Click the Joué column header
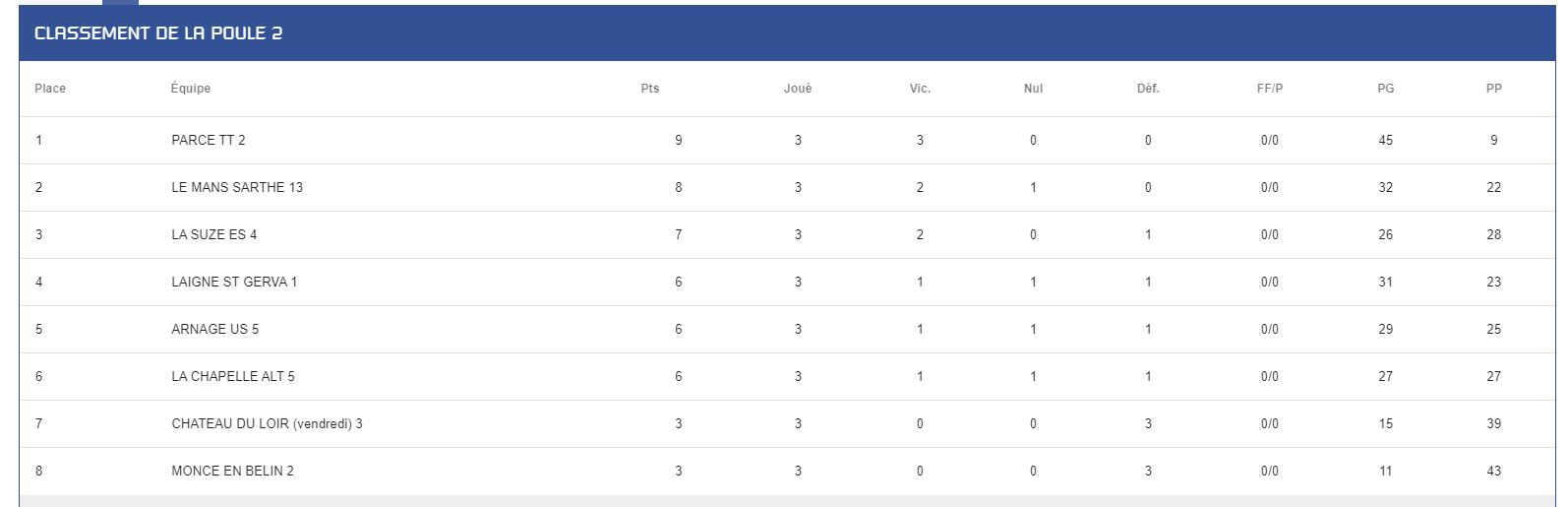Viewport: 1568px width, 507px height. tap(798, 89)
